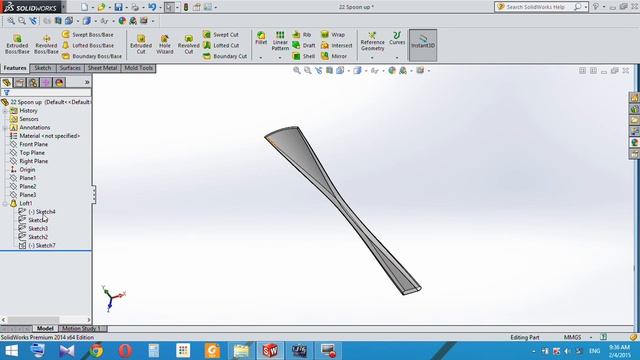Switch to the Features tab

coord(15,68)
